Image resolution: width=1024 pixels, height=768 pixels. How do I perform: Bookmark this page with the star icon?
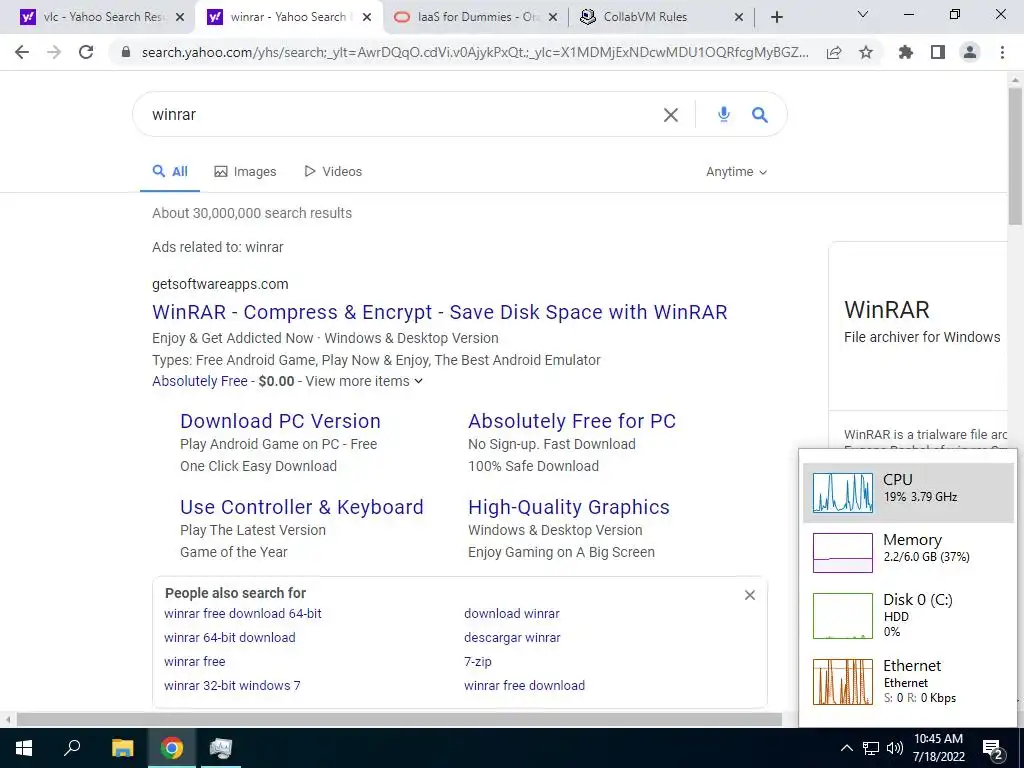point(866,52)
